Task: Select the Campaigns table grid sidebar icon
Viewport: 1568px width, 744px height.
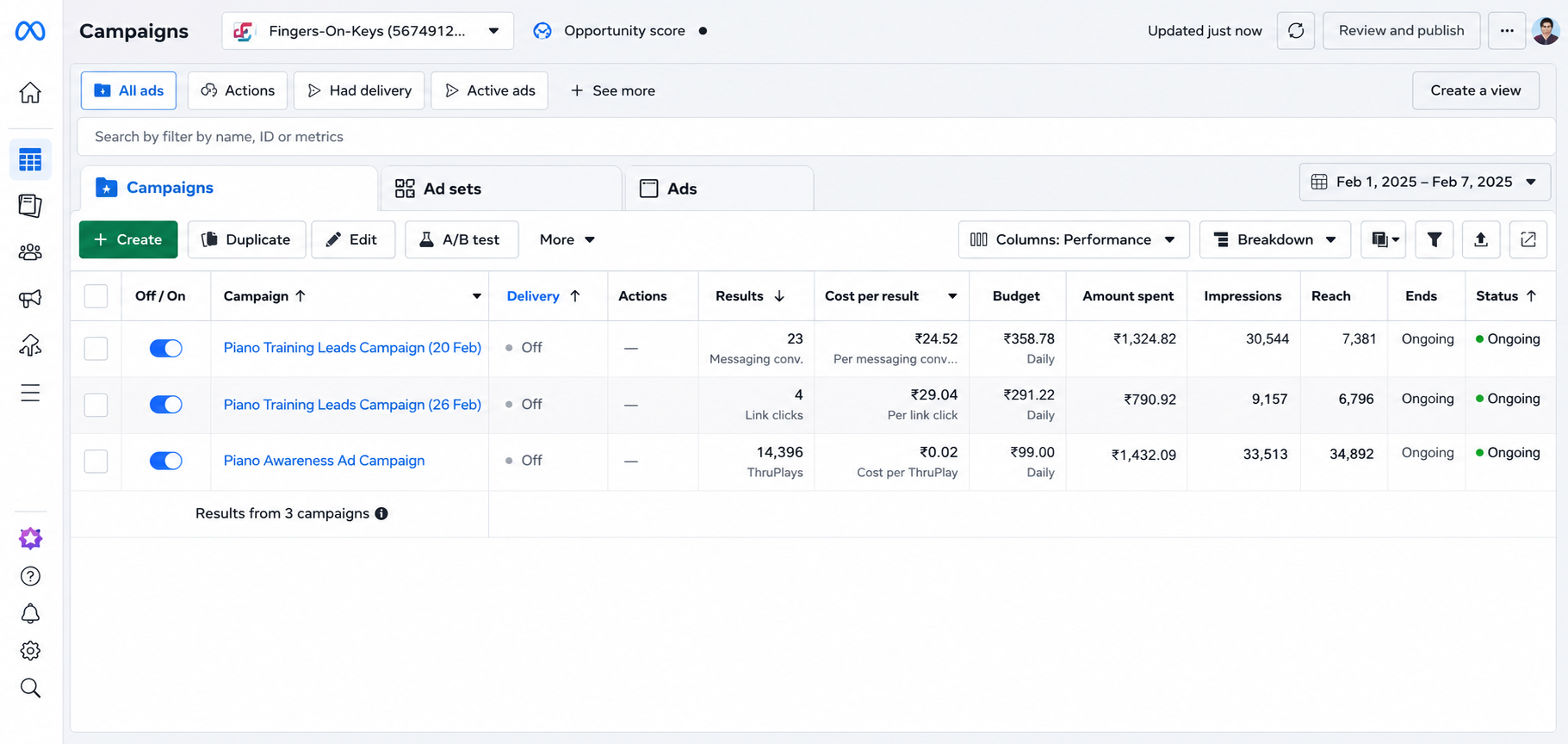Action: tap(30, 159)
